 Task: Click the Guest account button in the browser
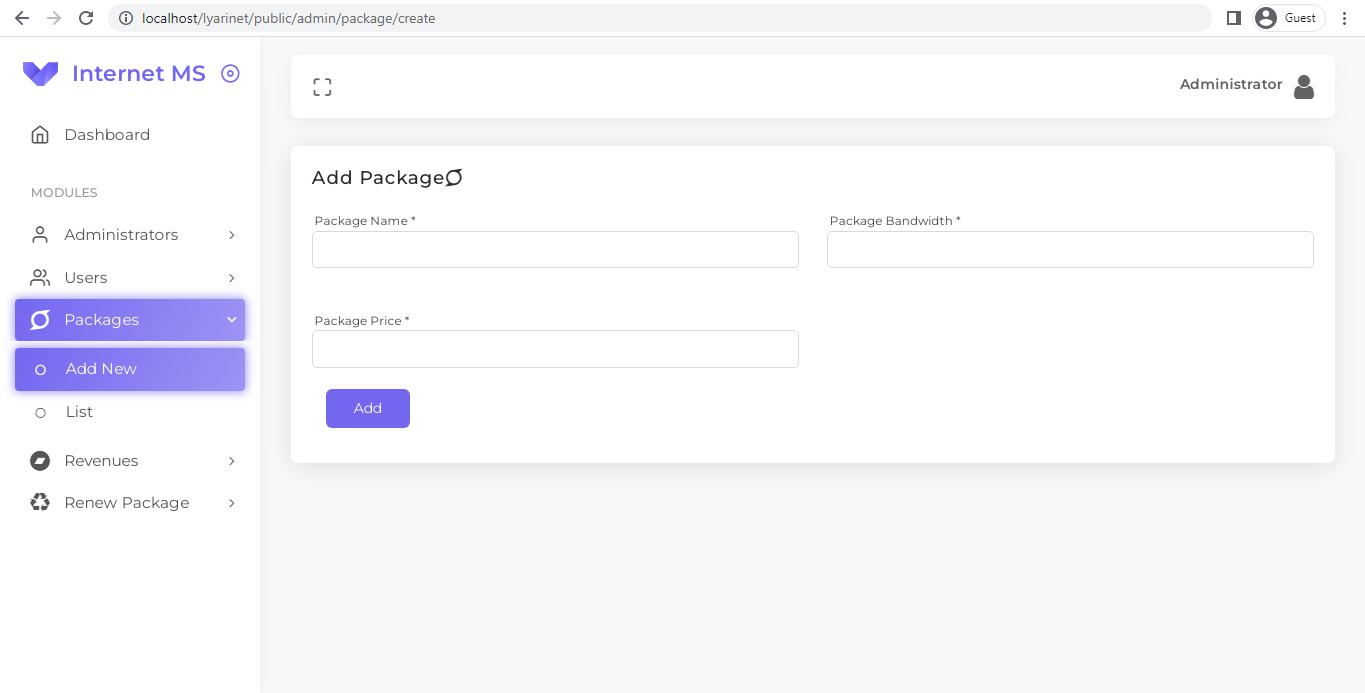1287,17
